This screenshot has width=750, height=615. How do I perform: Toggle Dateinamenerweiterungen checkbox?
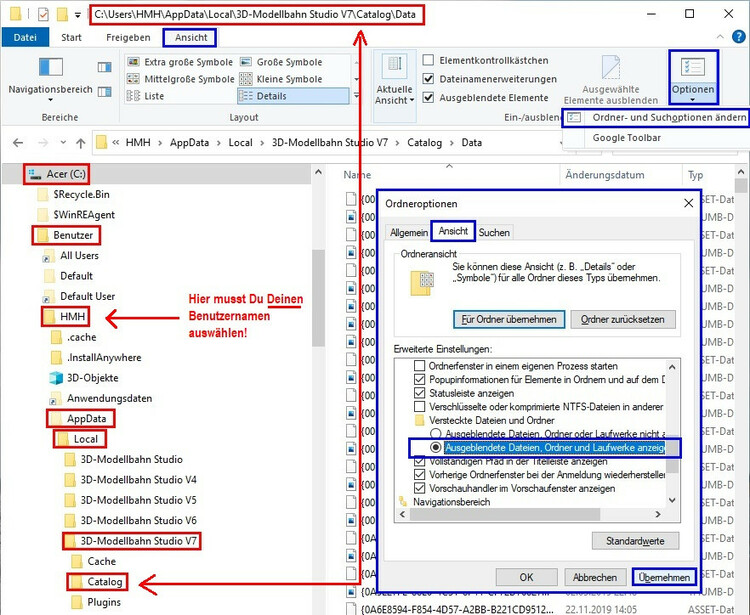coord(429,79)
